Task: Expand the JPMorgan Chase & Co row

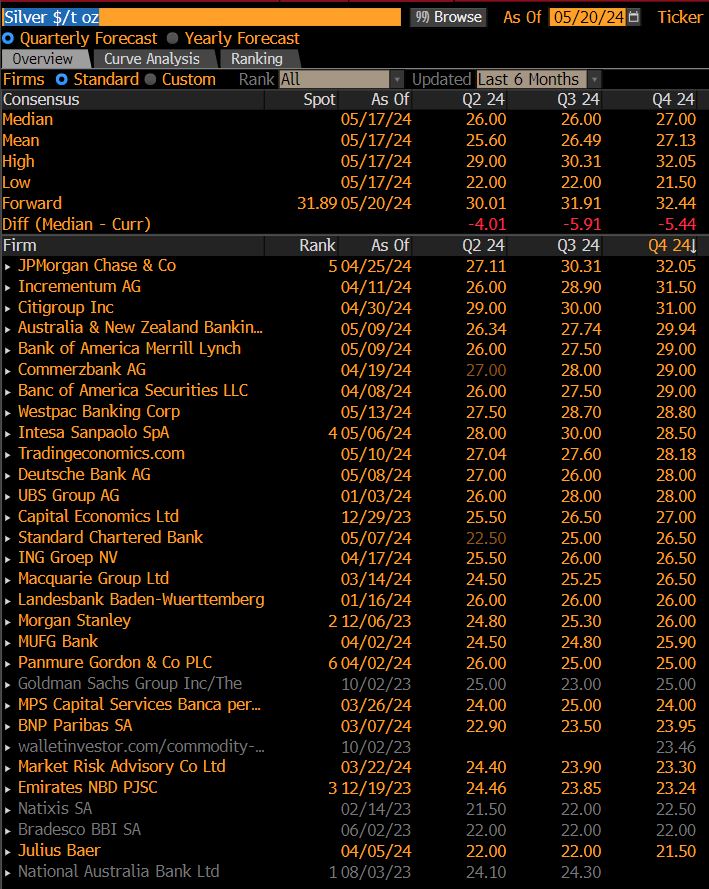Action: pyautogui.click(x=7, y=266)
